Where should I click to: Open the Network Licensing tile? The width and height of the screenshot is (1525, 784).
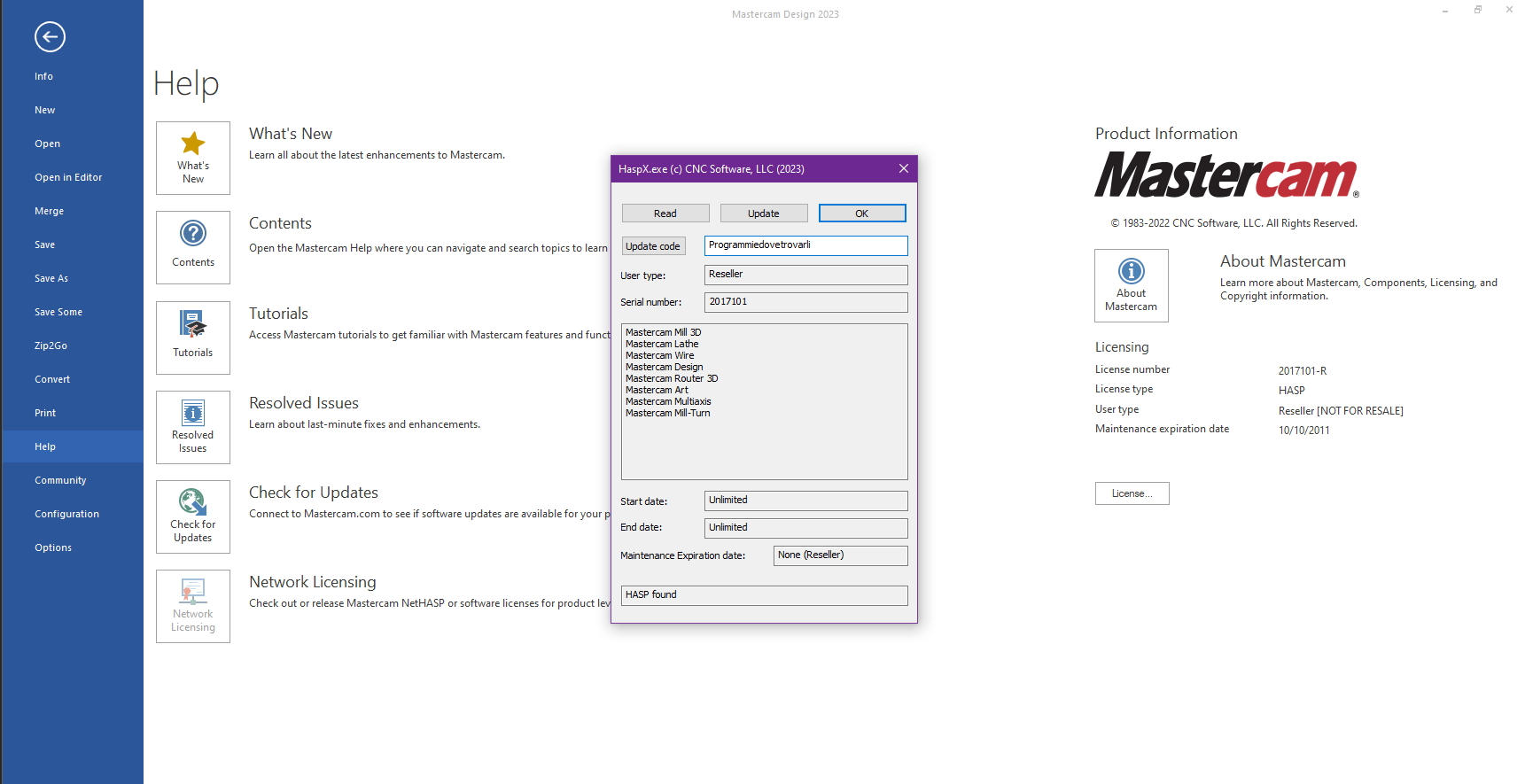tap(193, 606)
